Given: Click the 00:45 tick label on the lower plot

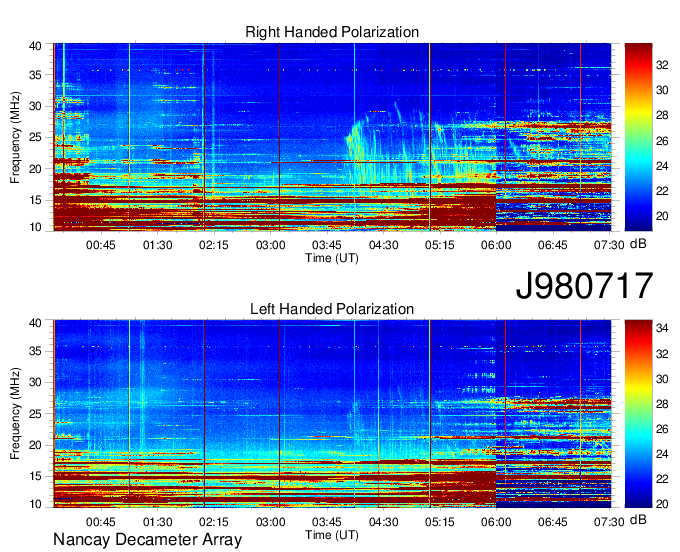Looking at the screenshot, I should pos(101,522).
